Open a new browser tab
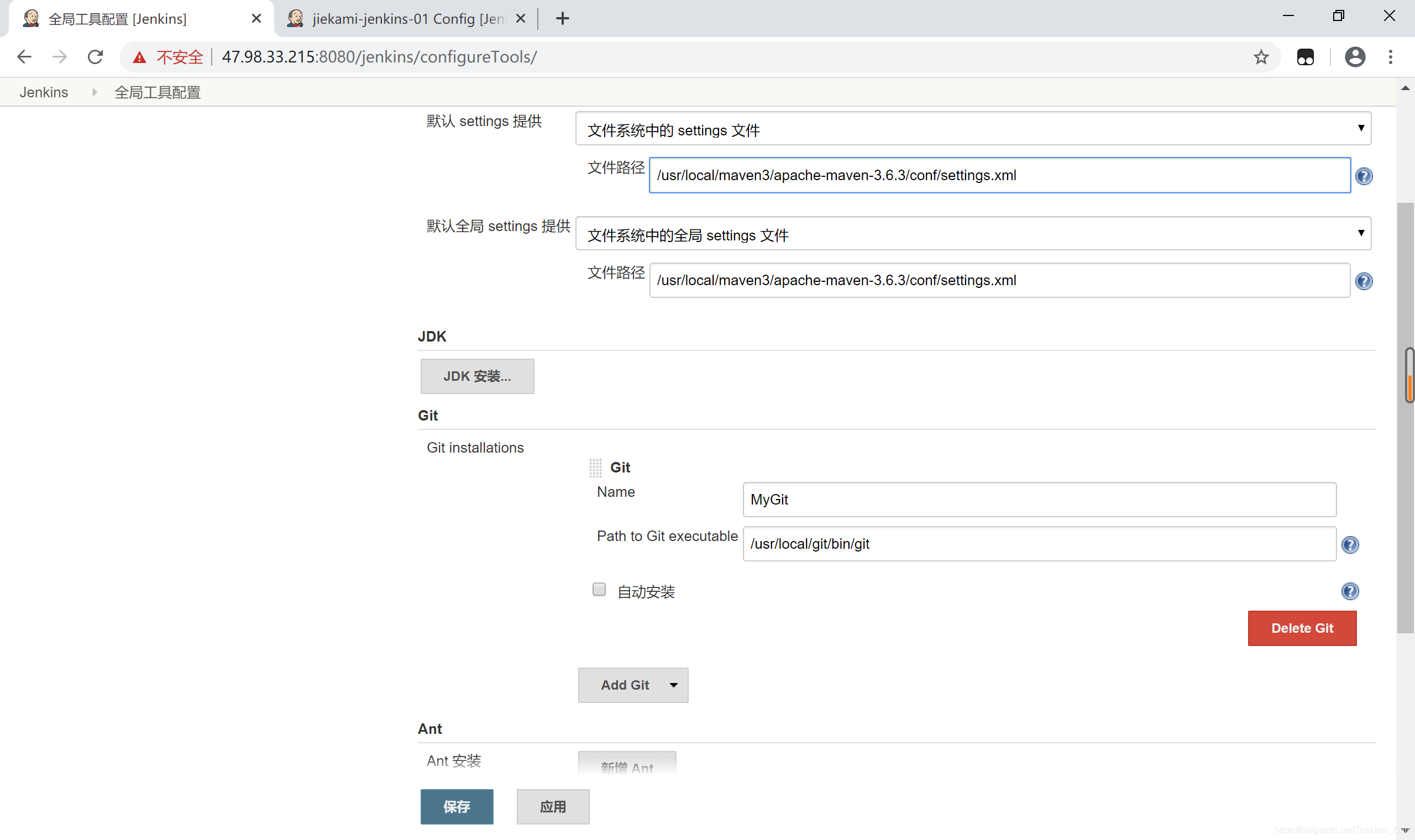 tap(562, 19)
